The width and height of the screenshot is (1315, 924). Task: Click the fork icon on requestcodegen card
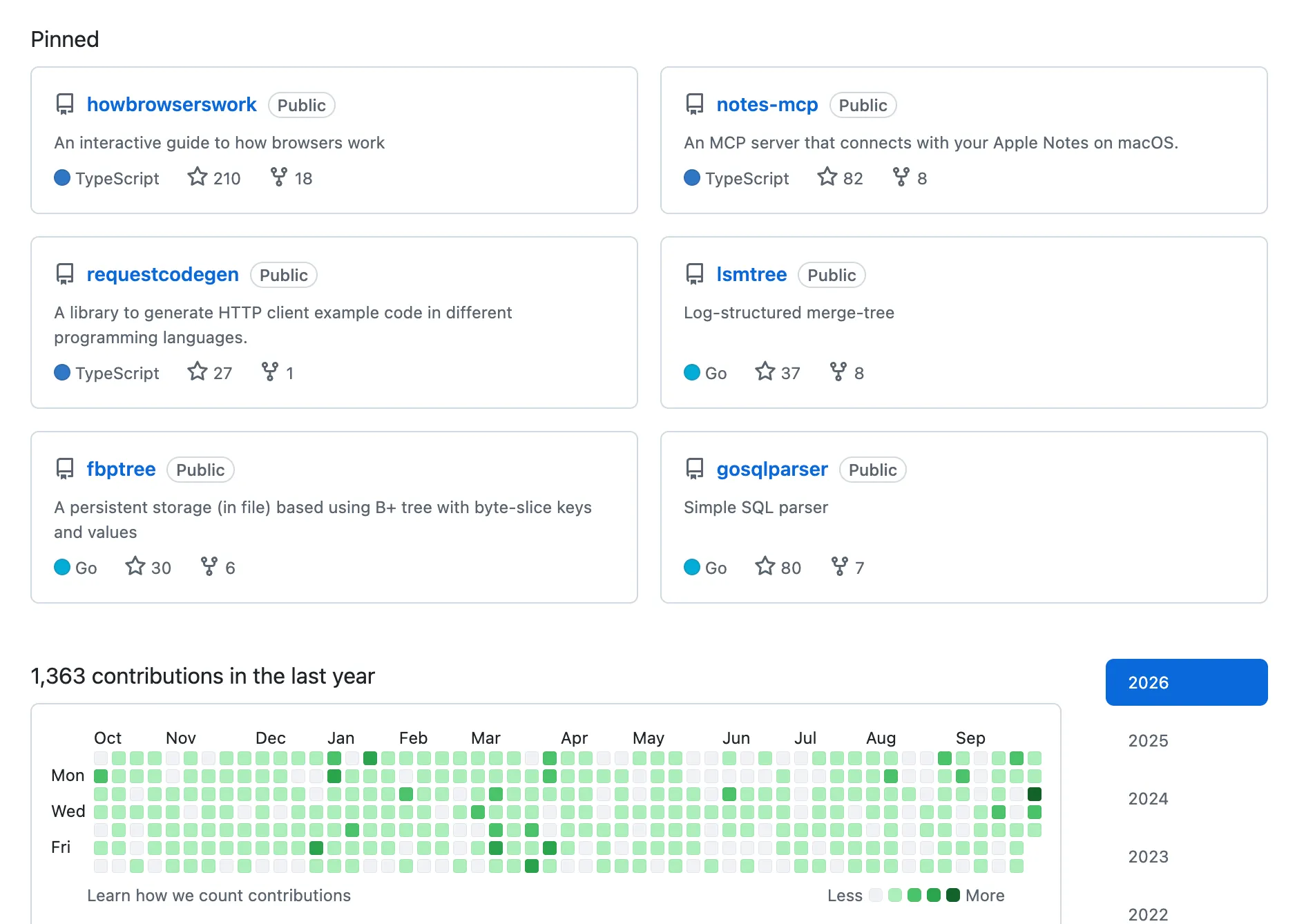[270, 372]
